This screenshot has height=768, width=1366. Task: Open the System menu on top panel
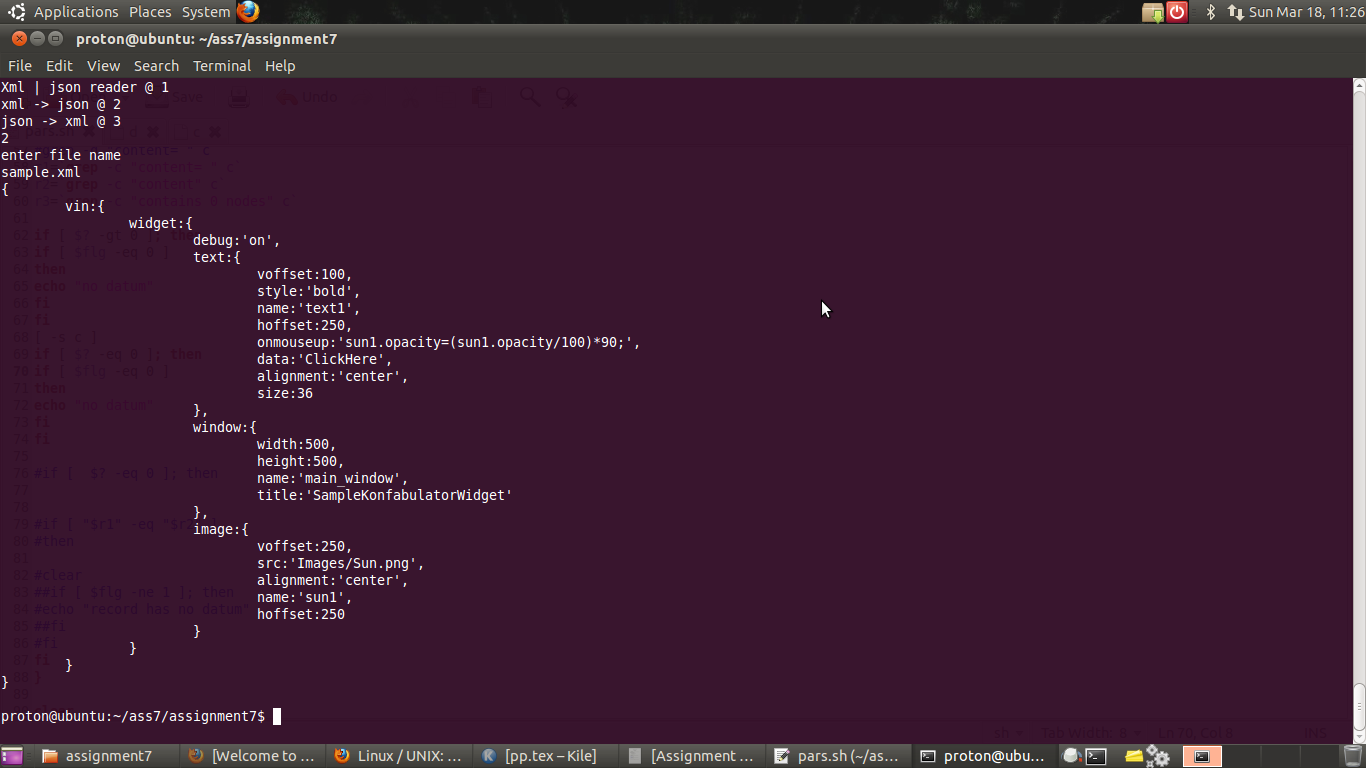206,12
